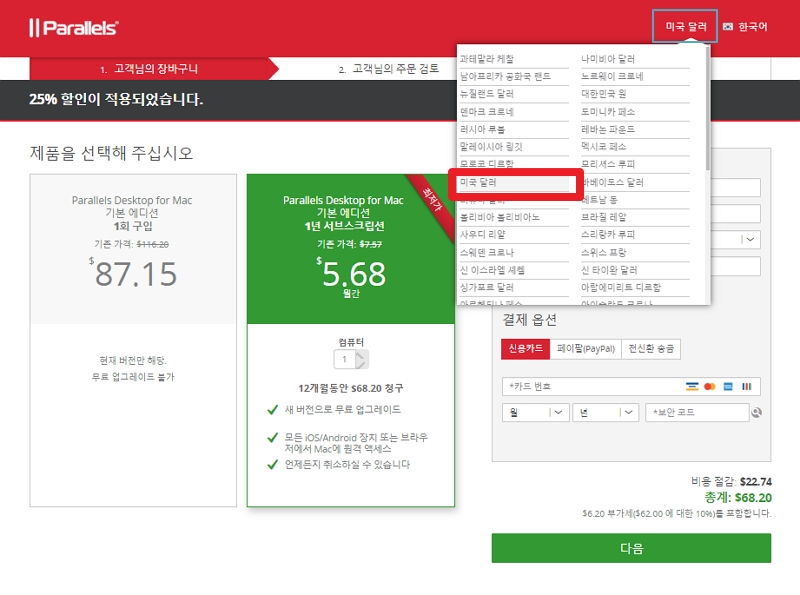Choose 남아프리카 공화국 랜드 currency
The image size is (800, 595).
[x=513, y=77]
